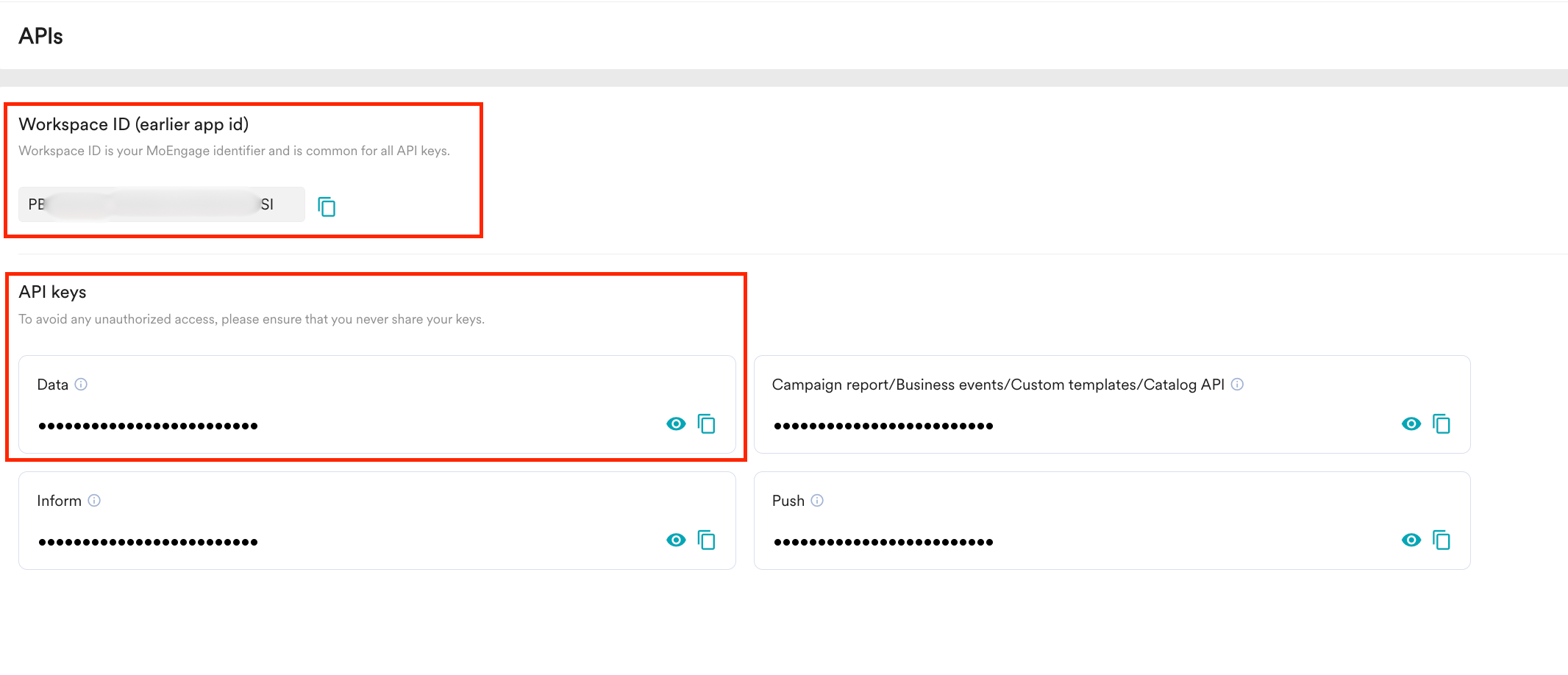The height and width of the screenshot is (675, 1568).
Task: Copy the Workspace ID value
Action: (327, 207)
